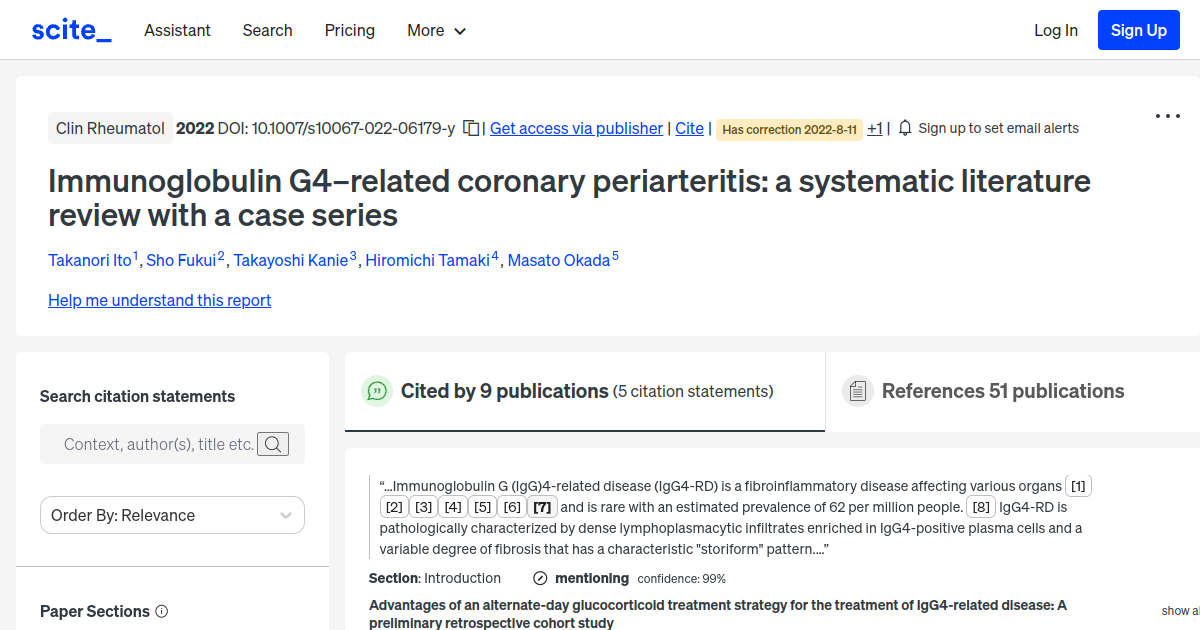Click Help me understand this report
Image resolution: width=1200 pixels, height=630 pixels.
[x=159, y=300]
